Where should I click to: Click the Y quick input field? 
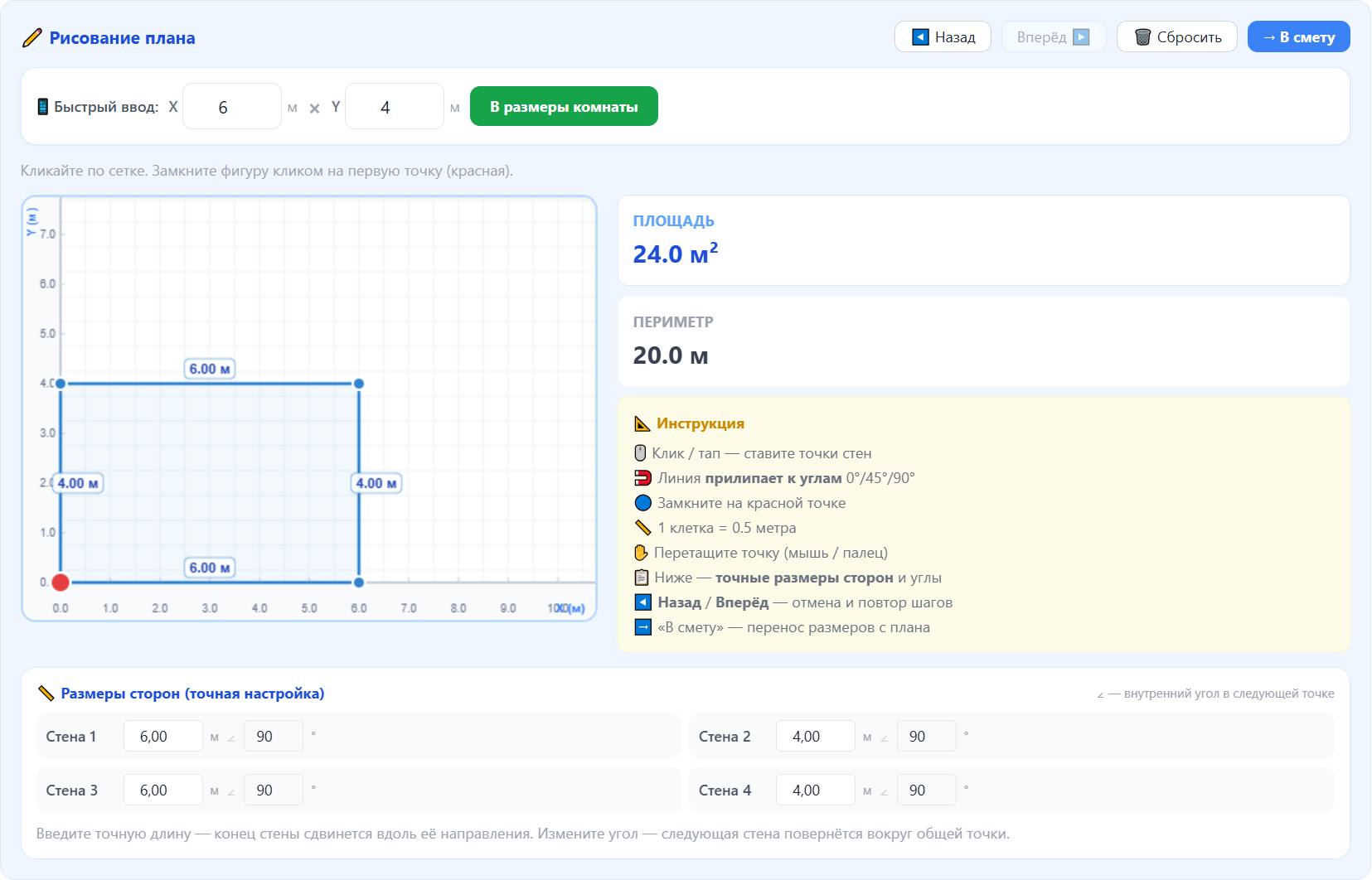(x=394, y=107)
